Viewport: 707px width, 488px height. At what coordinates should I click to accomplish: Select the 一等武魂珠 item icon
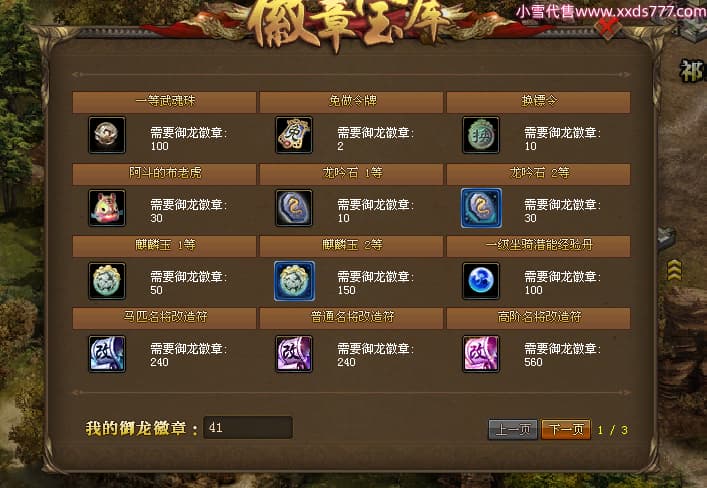[x=107, y=135]
